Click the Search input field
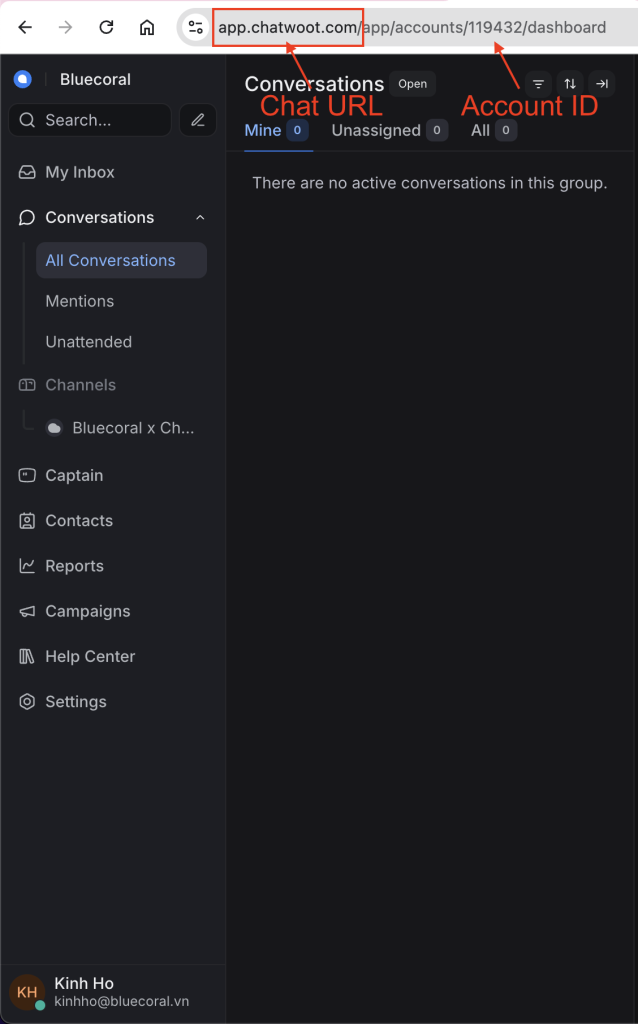This screenshot has width=638, height=1024. point(90,120)
